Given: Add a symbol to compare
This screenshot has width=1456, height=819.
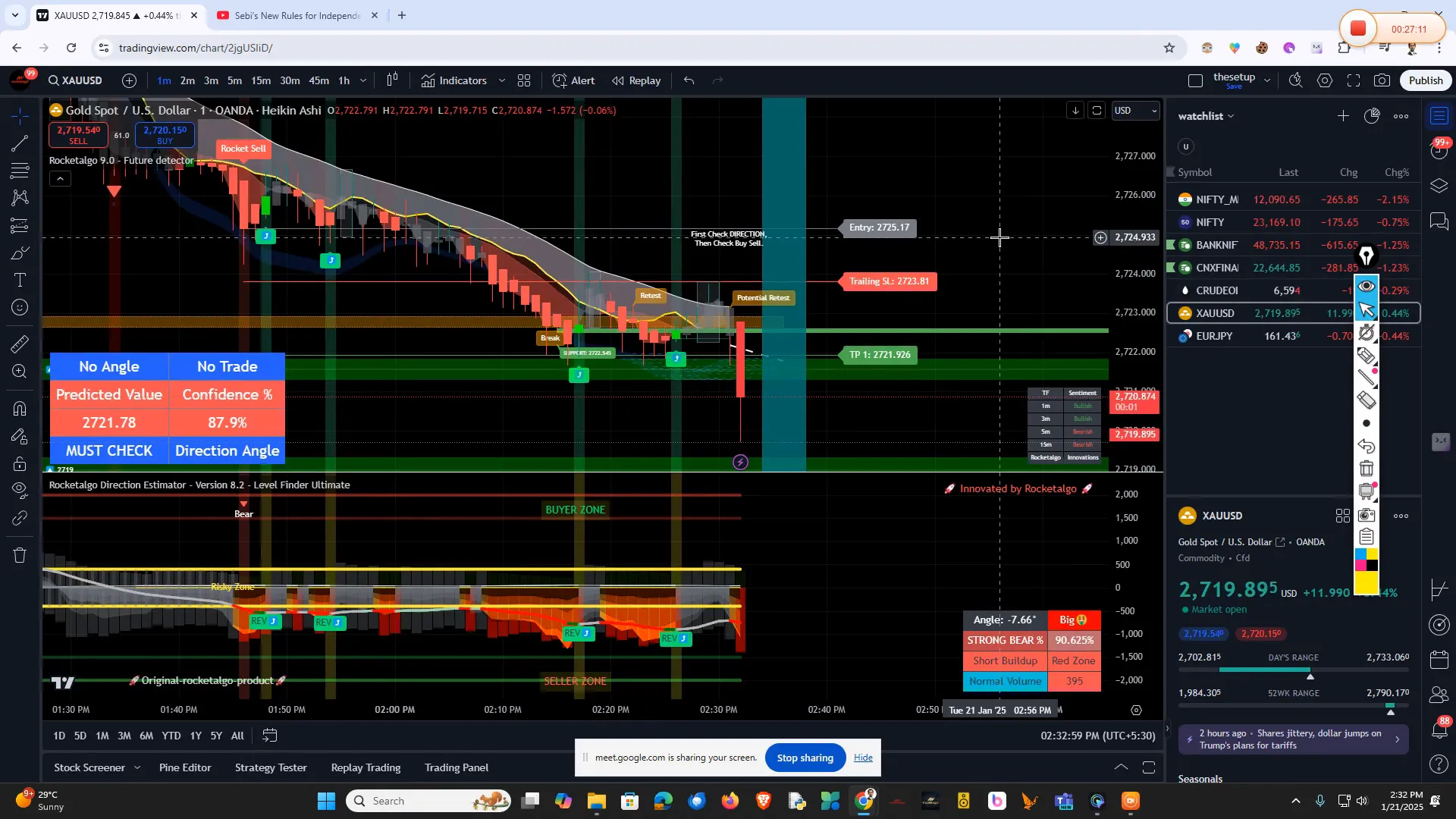Looking at the screenshot, I should click(x=130, y=80).
